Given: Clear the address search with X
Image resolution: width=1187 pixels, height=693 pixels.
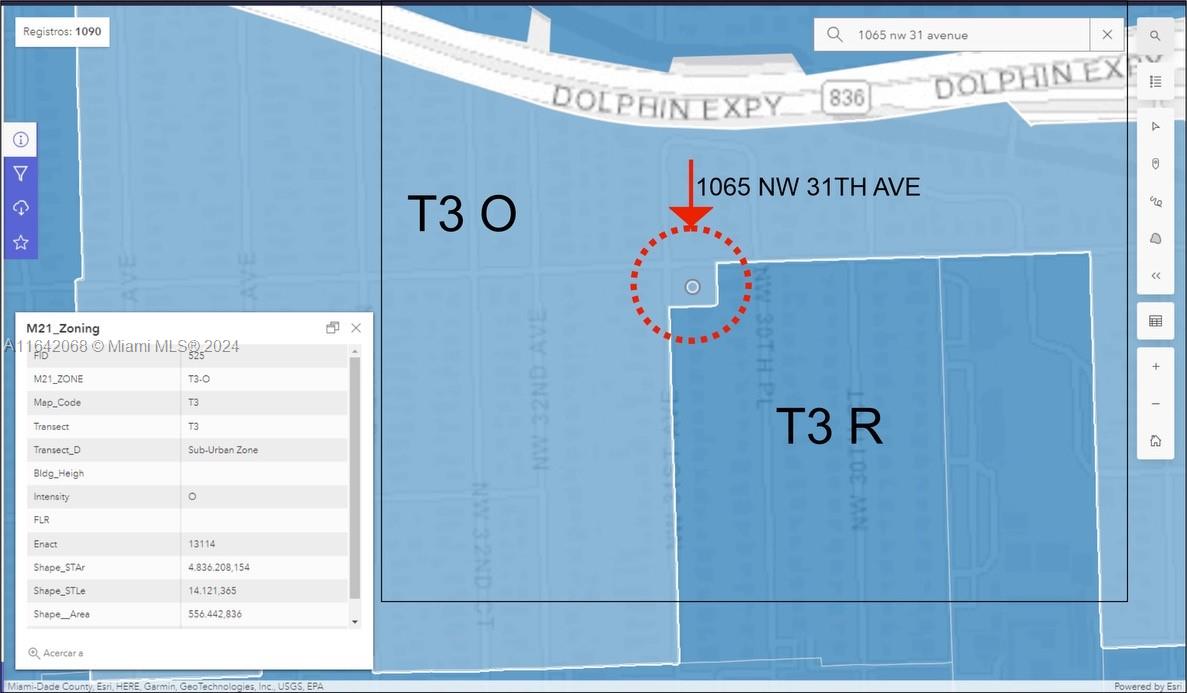Looking at the screenshot, I should click(x=1108, y=35).
